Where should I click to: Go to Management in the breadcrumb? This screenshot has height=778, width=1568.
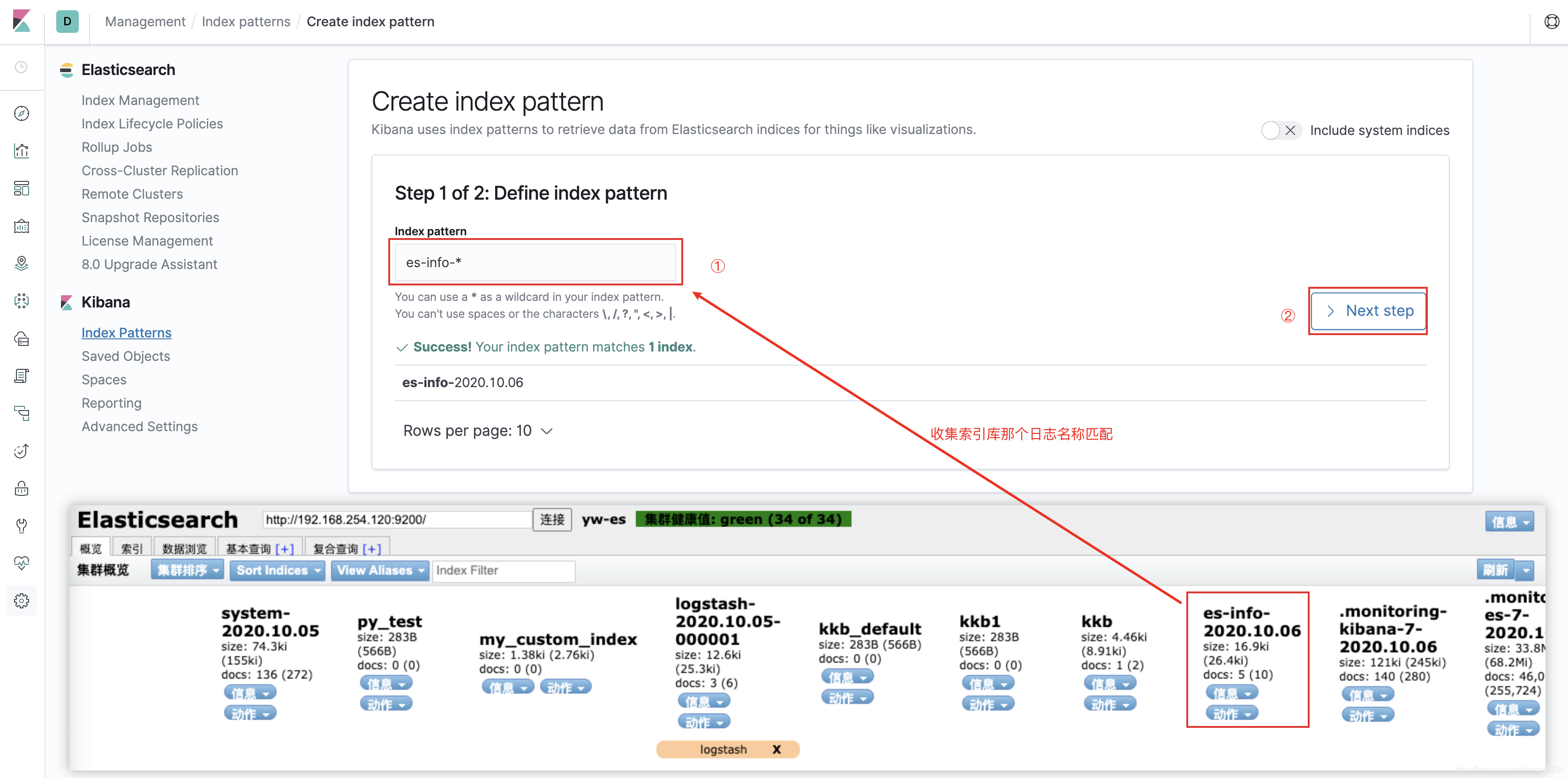145,21
